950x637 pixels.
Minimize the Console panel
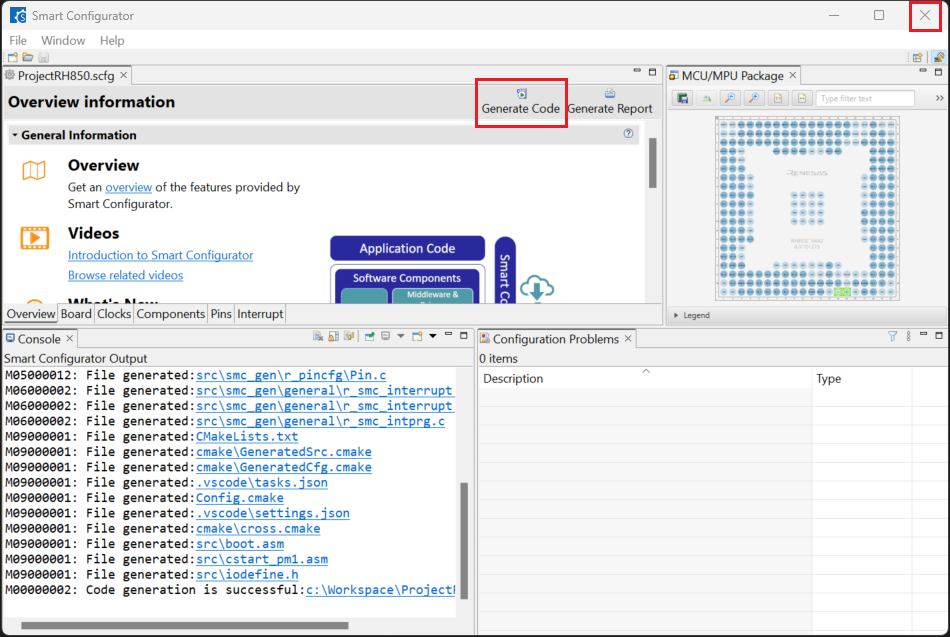pyautogui.click(x=448, y=335)
